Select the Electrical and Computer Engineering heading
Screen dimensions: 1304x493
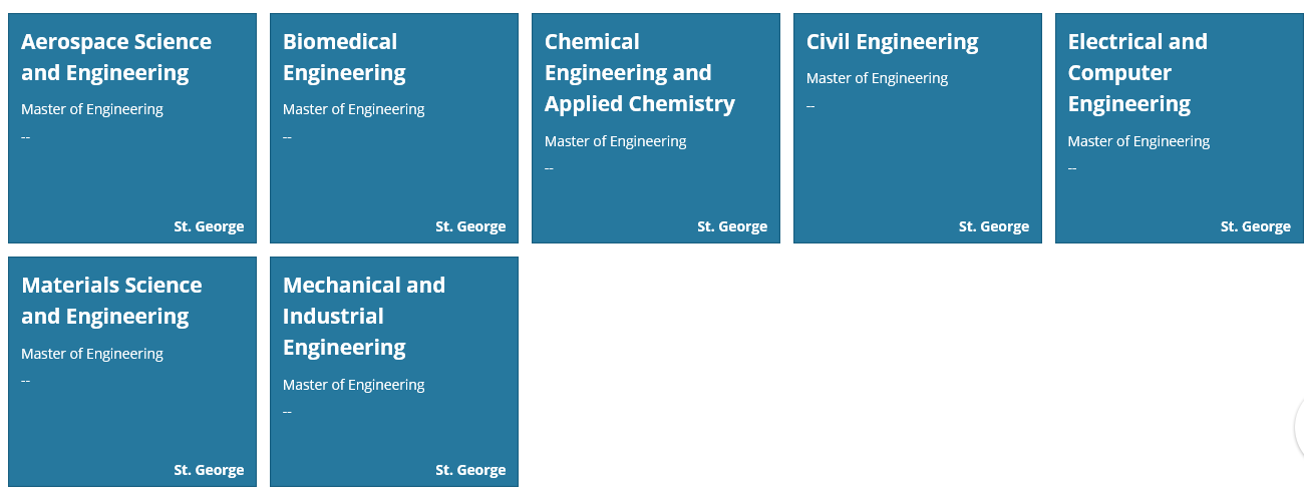1137,73
